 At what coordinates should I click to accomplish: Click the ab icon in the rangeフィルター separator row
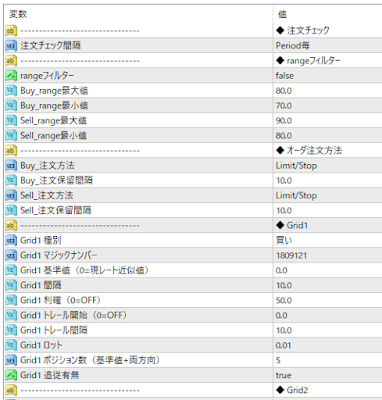(x=11, y=61)
